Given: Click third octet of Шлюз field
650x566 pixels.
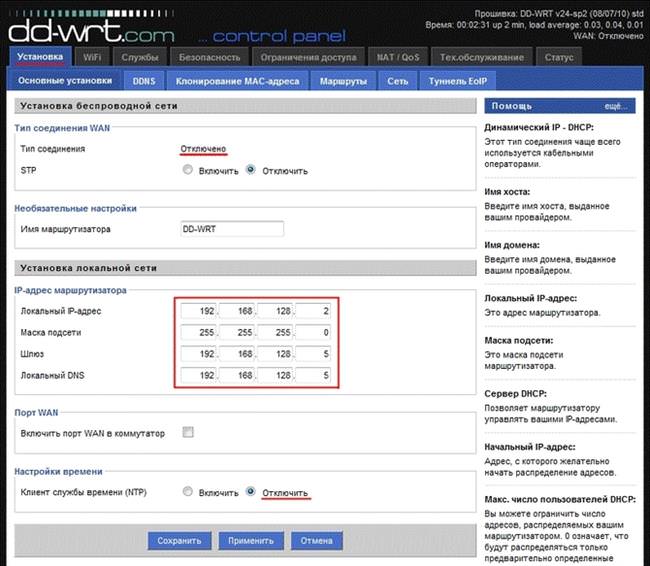Looking at the screenshot, I should click(275, 354).
